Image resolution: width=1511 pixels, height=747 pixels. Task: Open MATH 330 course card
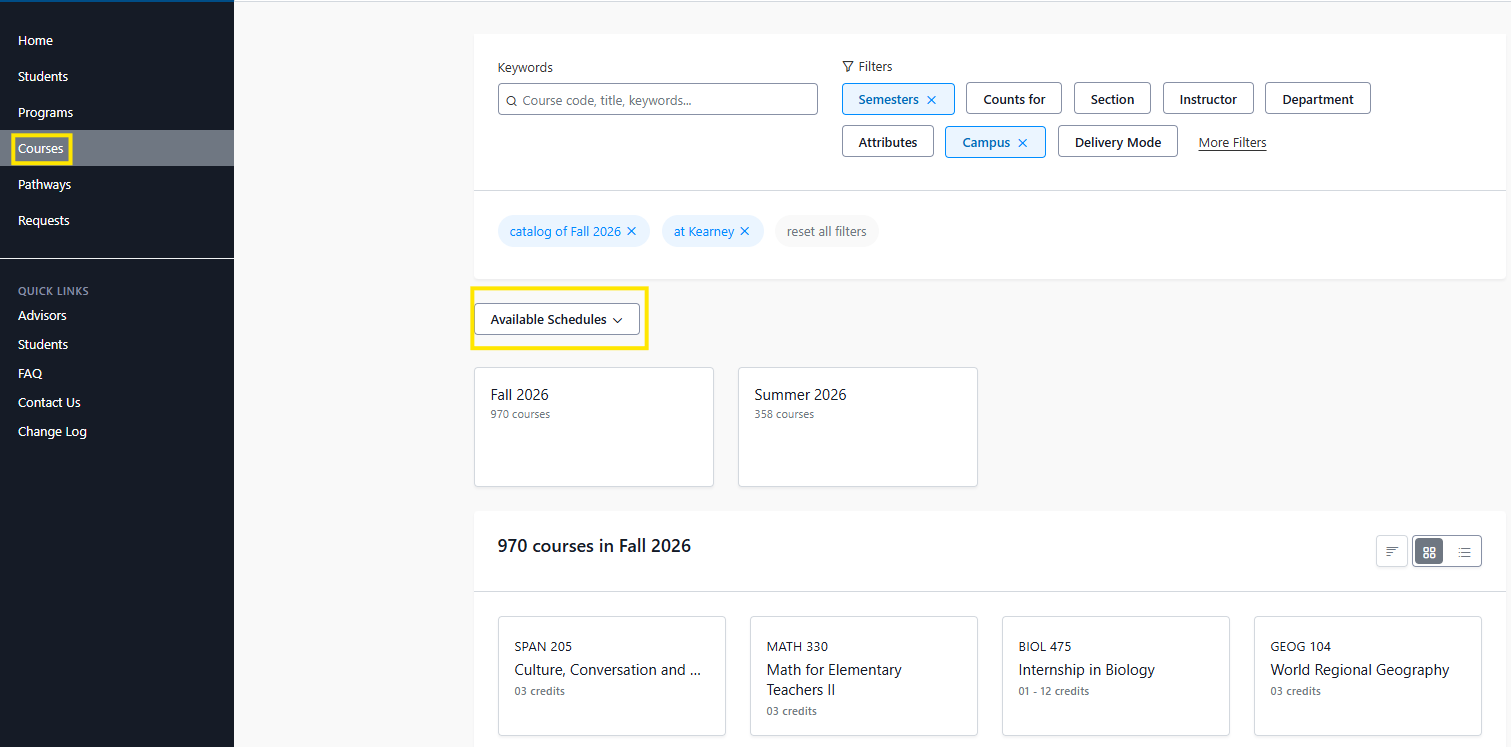tap(864, 676)
